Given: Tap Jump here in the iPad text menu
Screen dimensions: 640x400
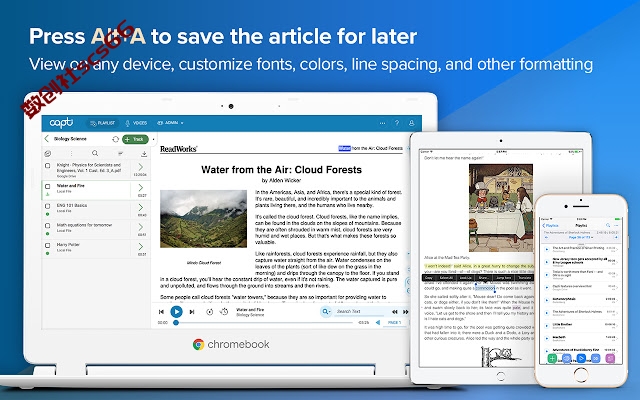Looking at the screenshot, I should coord(504,278).
